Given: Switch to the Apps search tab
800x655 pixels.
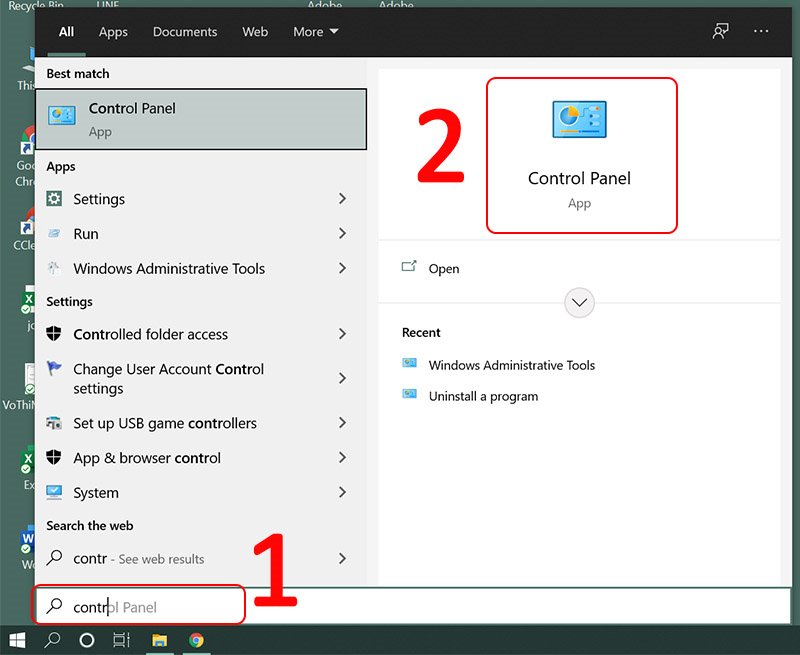Looking at the screenshot, I should pos(113,32).
